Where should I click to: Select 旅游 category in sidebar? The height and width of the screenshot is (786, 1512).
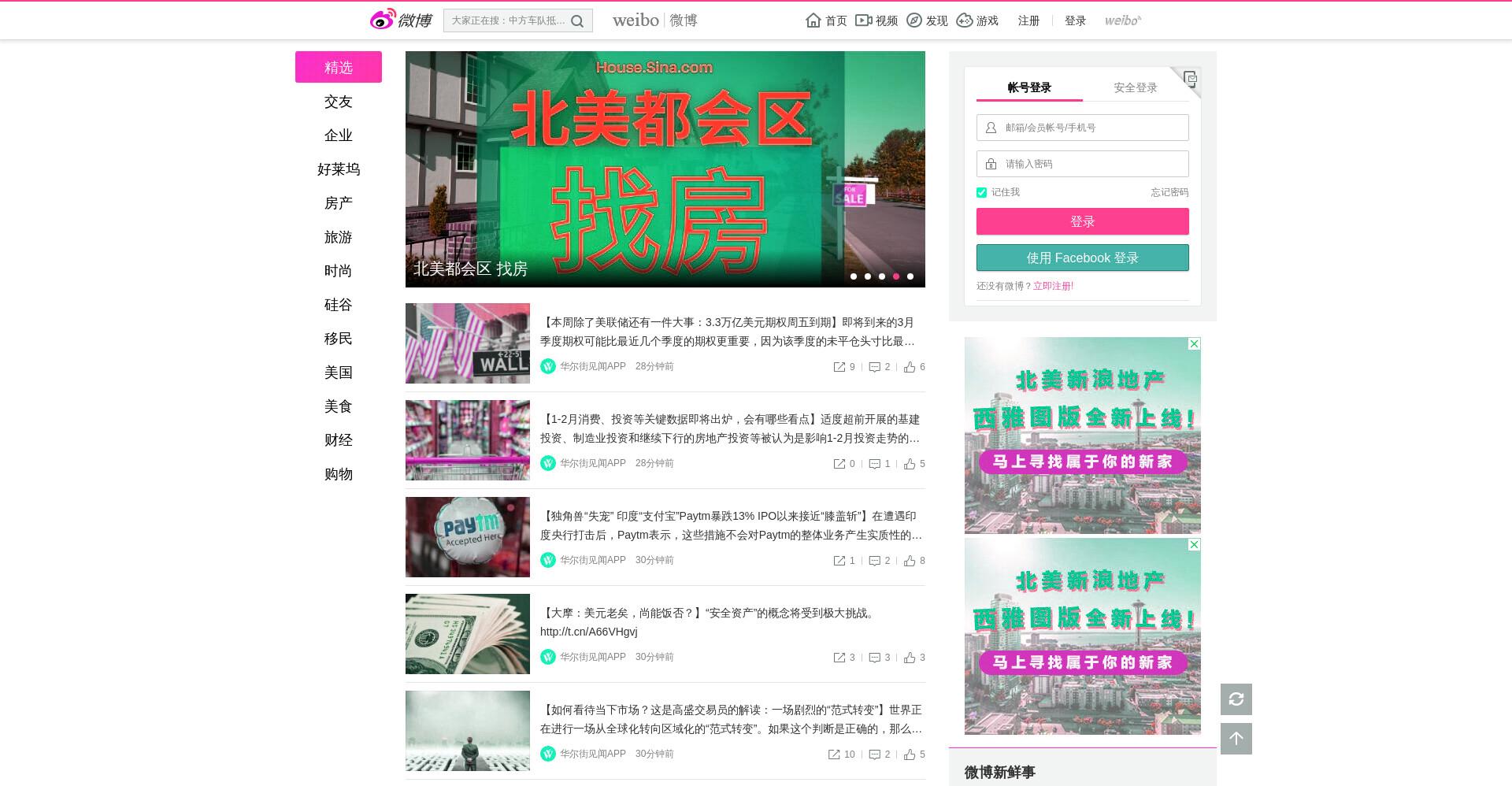[x=339, y=237]
